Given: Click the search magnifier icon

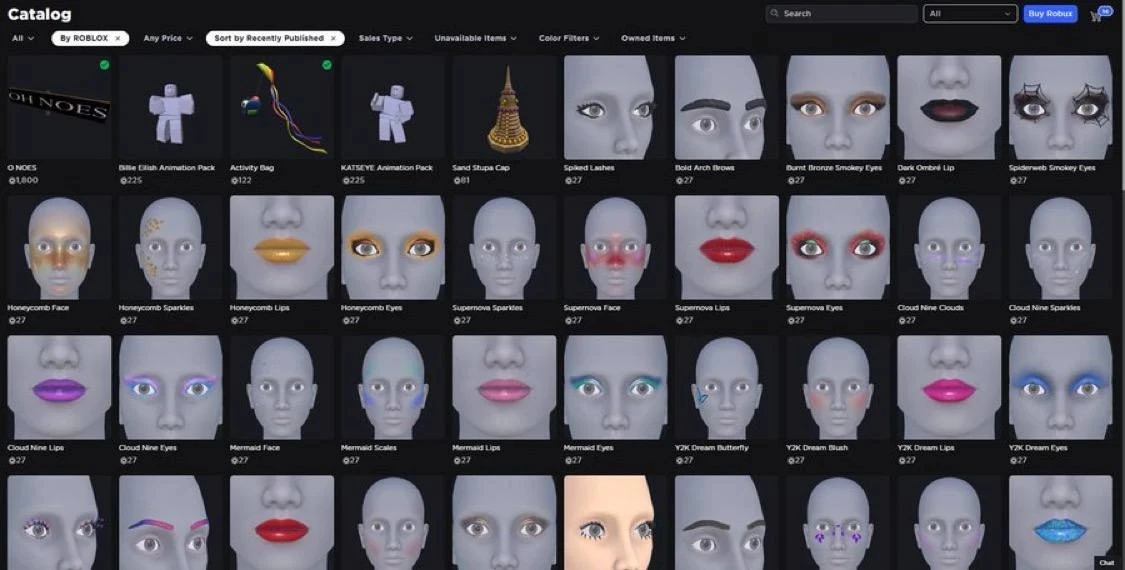Looking at the screenshot, I should (x=774, y=14).
